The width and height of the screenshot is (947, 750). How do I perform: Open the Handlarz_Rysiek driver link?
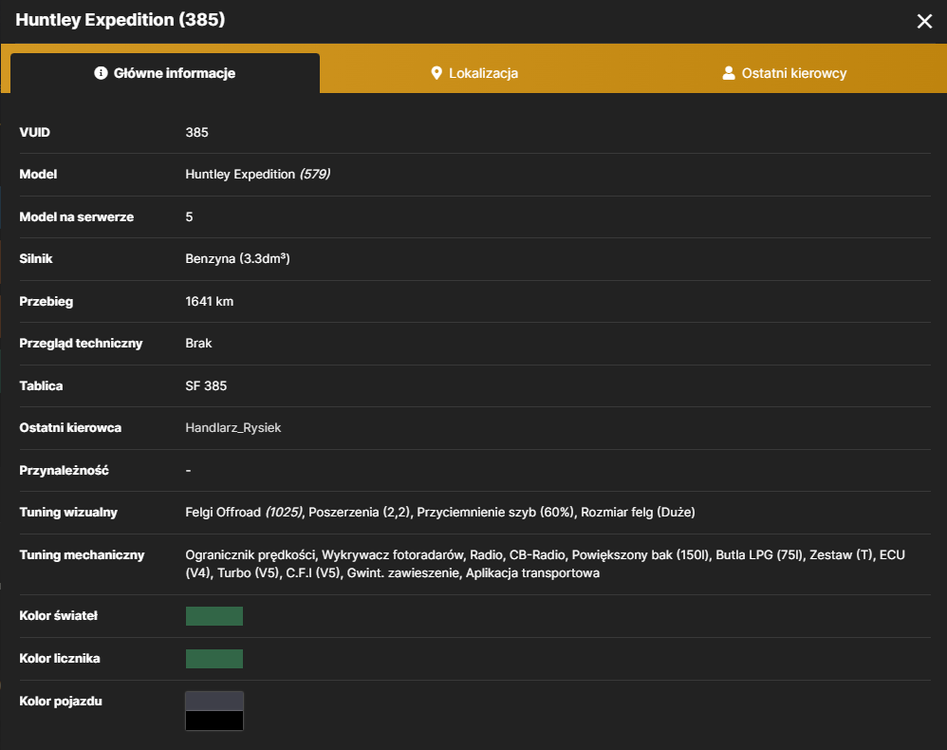point(233,428)
